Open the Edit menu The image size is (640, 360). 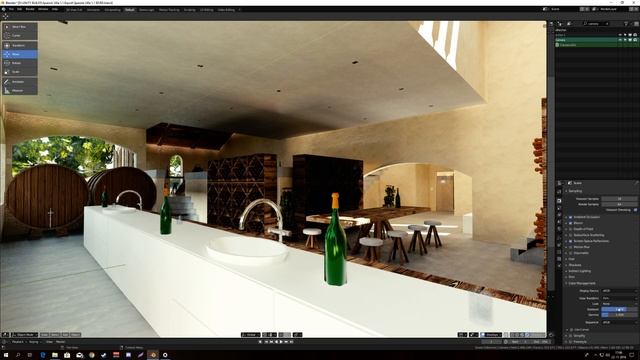(20, 9)
